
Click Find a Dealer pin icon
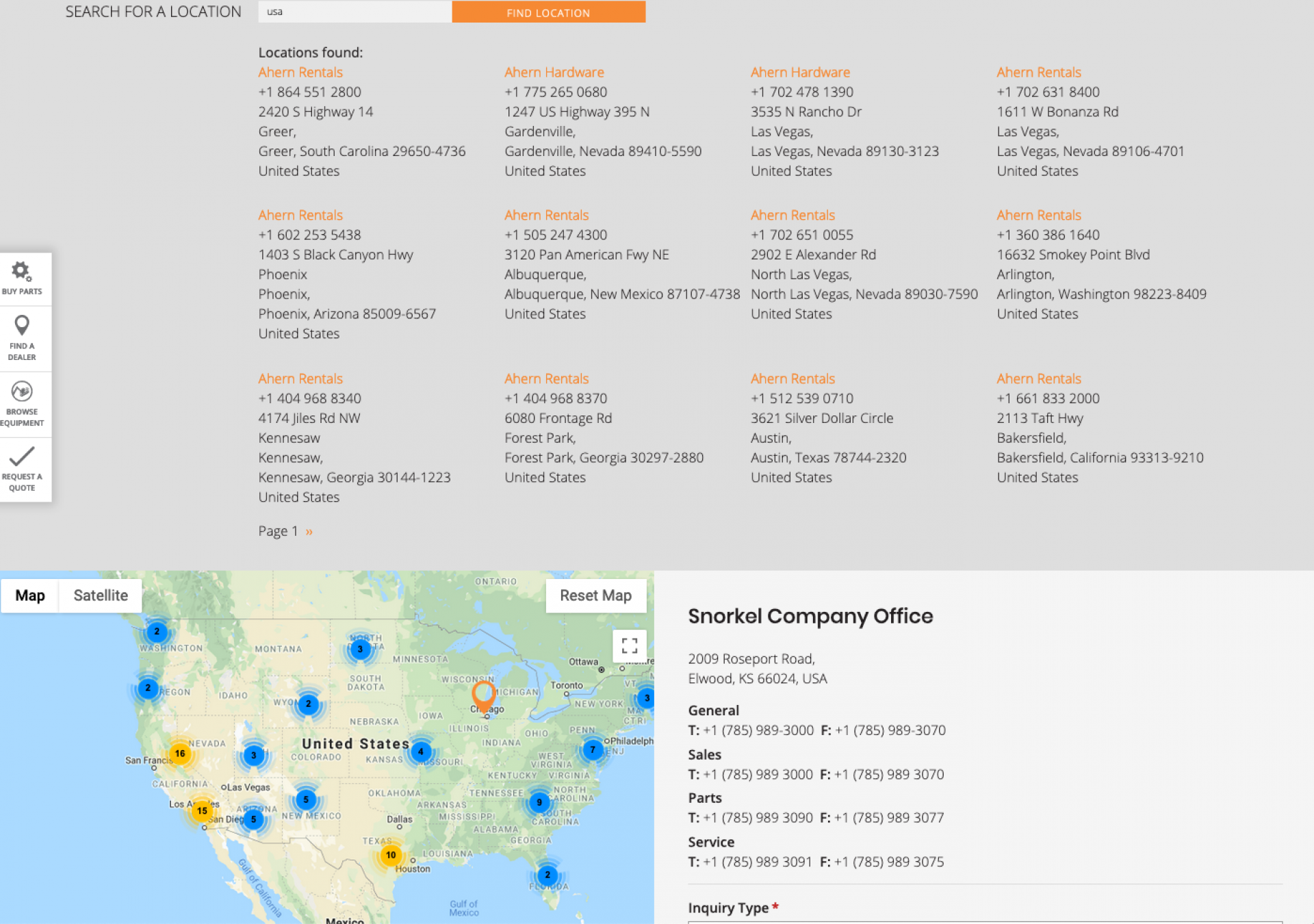tap(22, 326)
